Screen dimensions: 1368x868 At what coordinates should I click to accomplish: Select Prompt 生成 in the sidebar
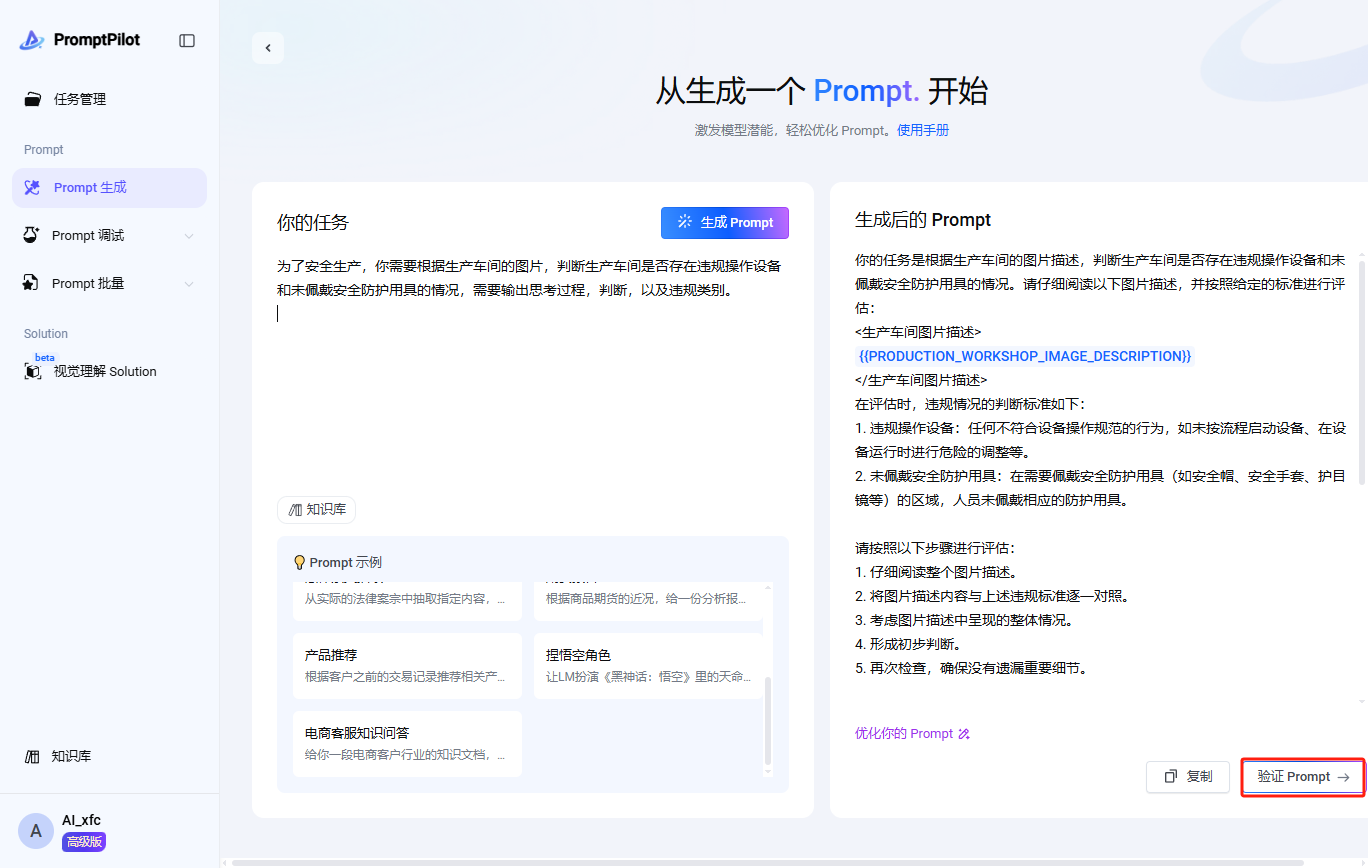click(90, 188)
